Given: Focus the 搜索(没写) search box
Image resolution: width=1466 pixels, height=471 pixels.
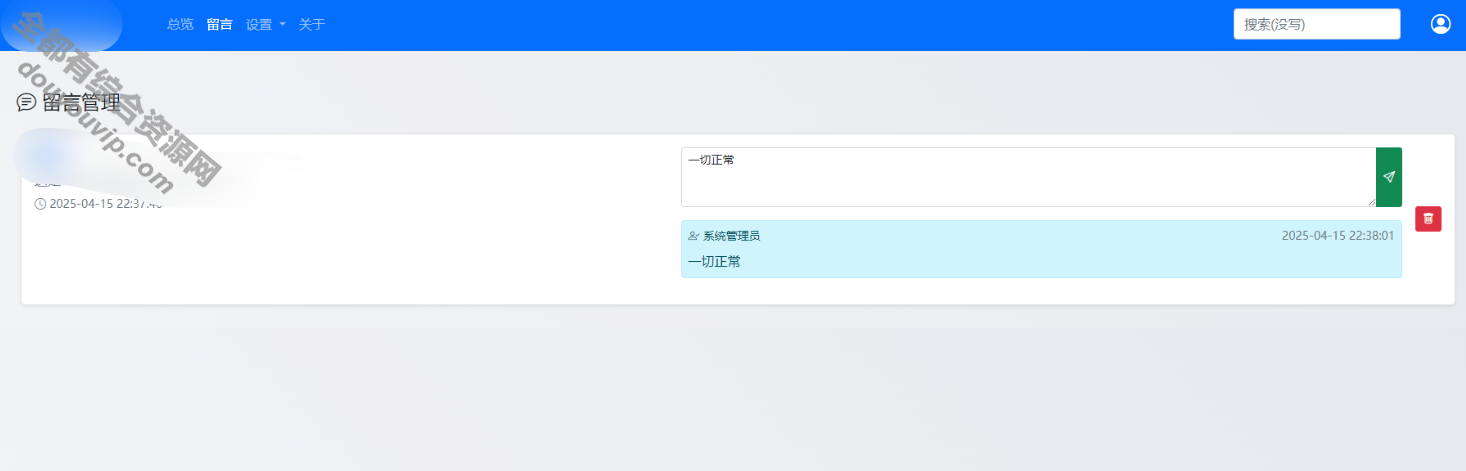Looking at the screenshot, I should pyautogui.click(x=1316, y=25).
